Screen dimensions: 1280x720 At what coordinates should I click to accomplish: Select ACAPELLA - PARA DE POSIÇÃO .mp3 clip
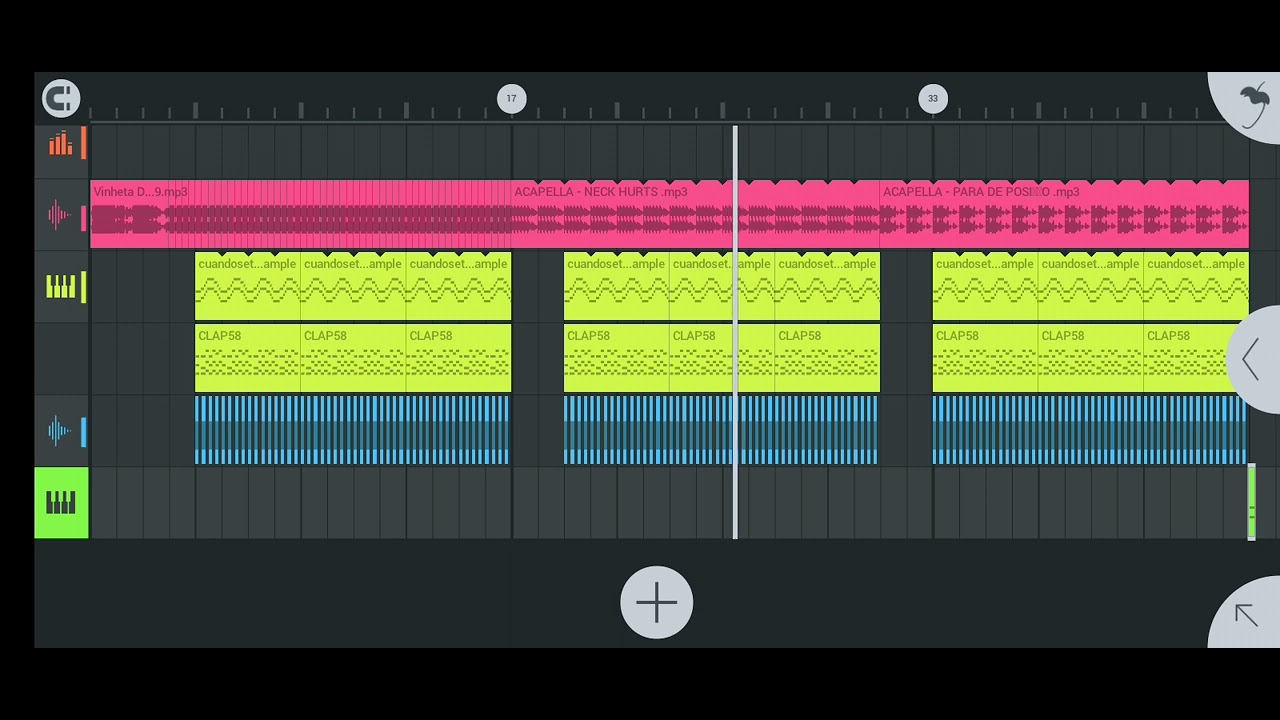[1065, 214]
